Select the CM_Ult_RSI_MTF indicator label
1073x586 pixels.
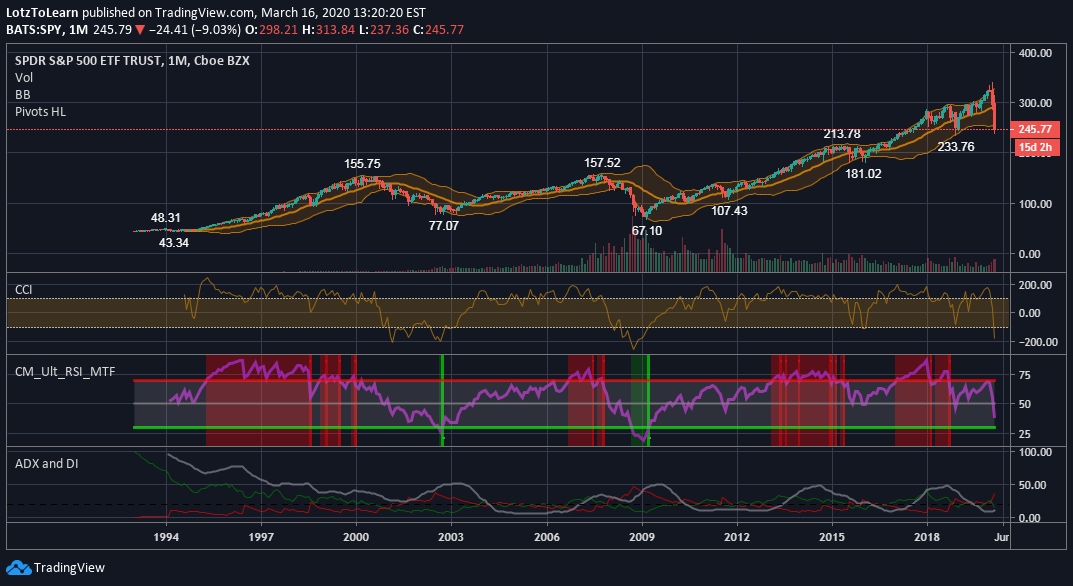click(x=65, y=372)
